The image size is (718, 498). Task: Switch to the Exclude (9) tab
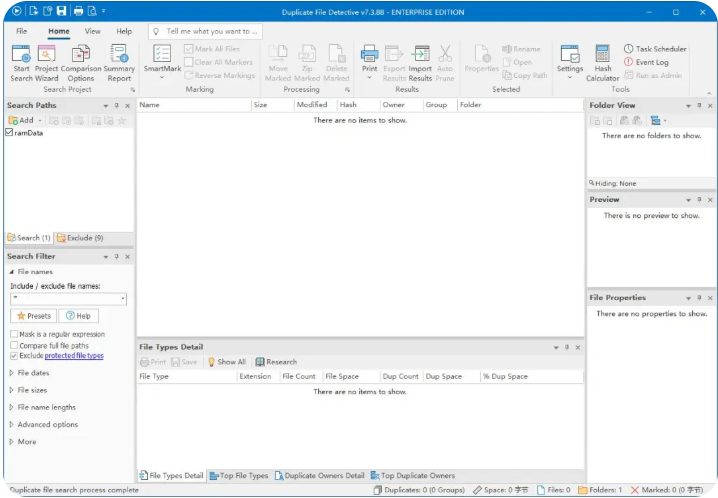coord(80,238)
